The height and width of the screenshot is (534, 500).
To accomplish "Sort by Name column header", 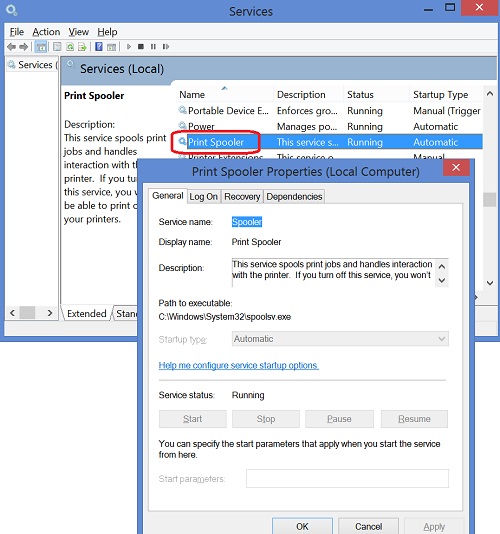I will coord(225,94).
